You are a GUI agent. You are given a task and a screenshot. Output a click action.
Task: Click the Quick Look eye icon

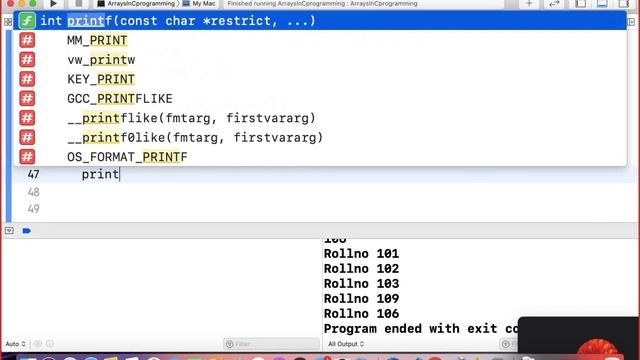pos(38,344)
